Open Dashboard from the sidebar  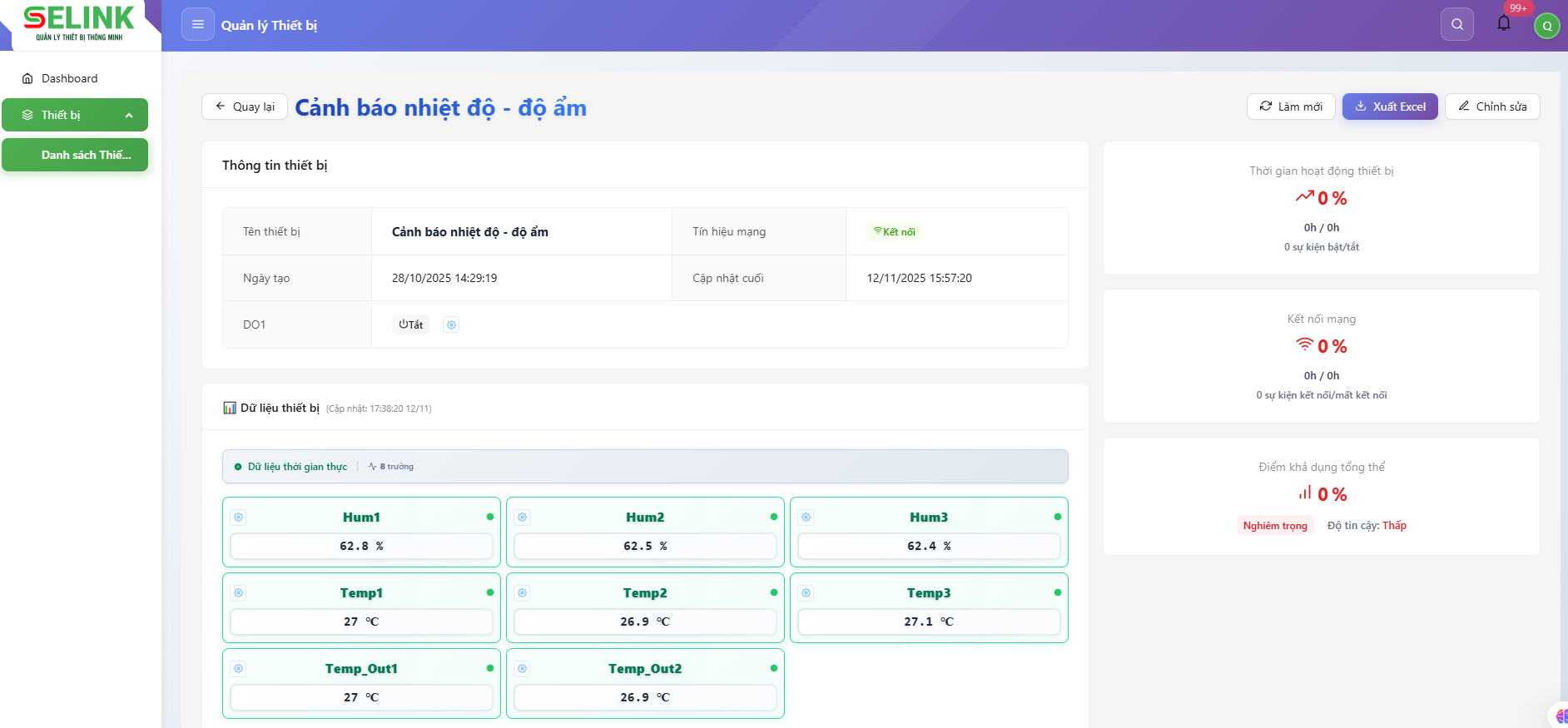click(x=69, y=78)
